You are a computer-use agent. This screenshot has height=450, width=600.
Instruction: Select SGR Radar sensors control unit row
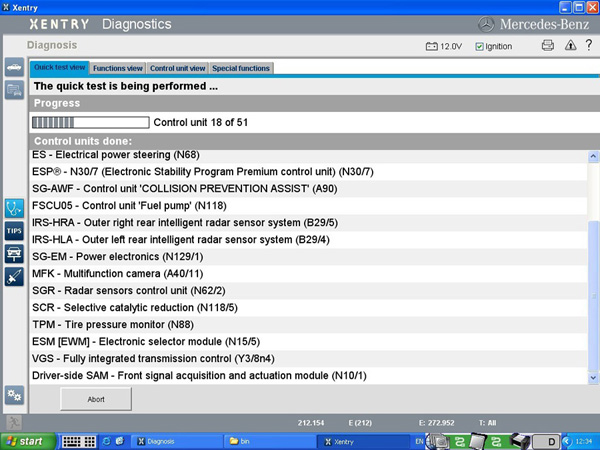[308, 290]
